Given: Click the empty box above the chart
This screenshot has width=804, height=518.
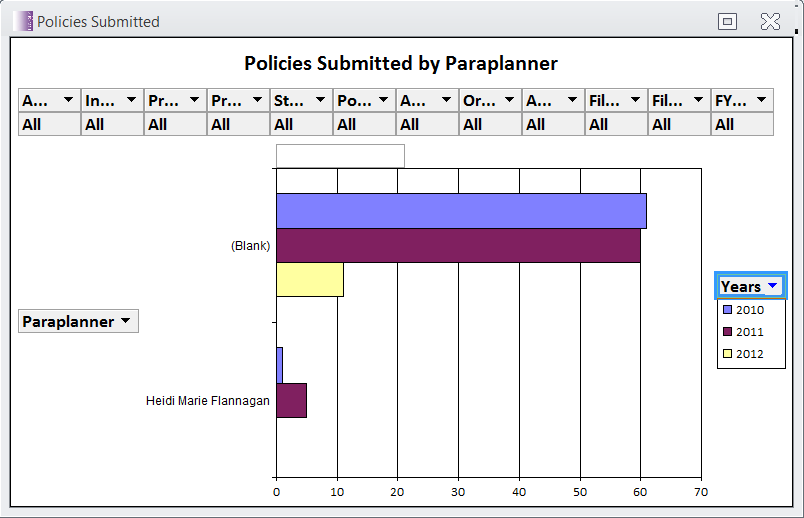Looking at the screenshot, I should pyautogui.click(x=340, y=156).
